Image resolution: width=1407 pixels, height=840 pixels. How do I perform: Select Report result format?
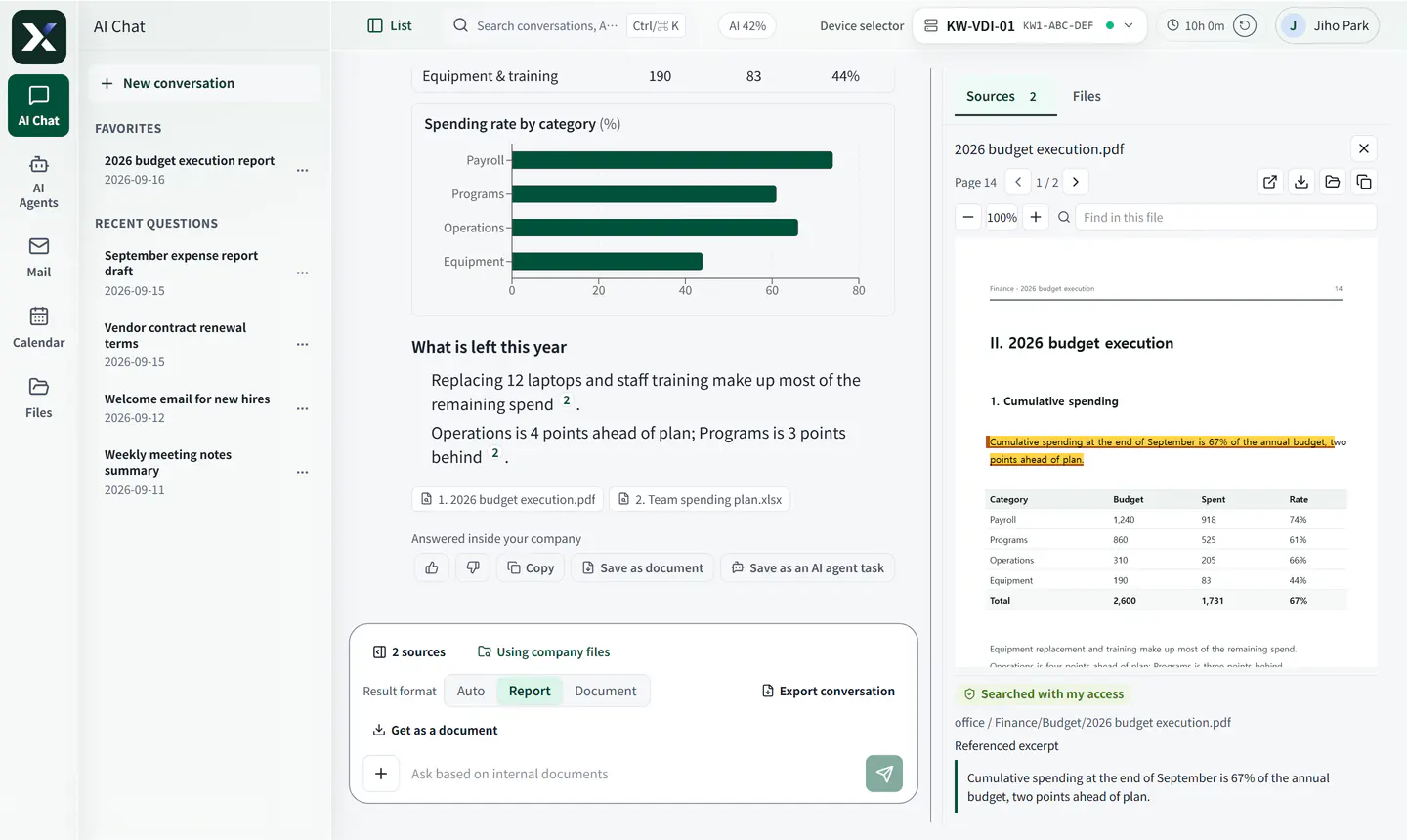tap(530, 691)
